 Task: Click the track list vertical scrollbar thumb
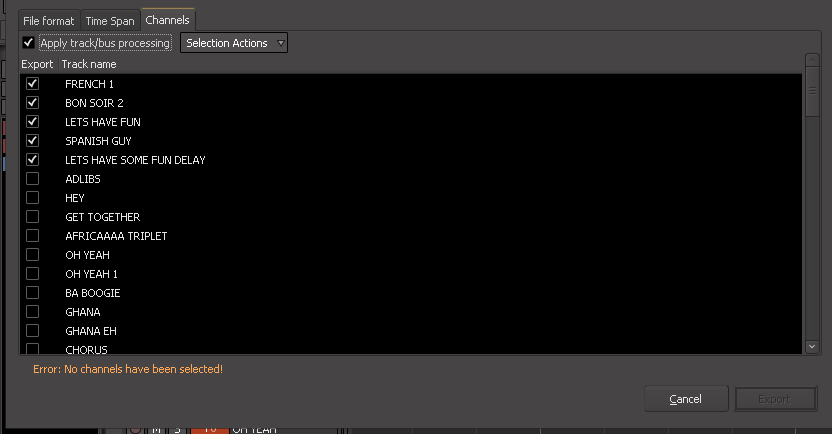pyautogui.click(x=812, y=95)
